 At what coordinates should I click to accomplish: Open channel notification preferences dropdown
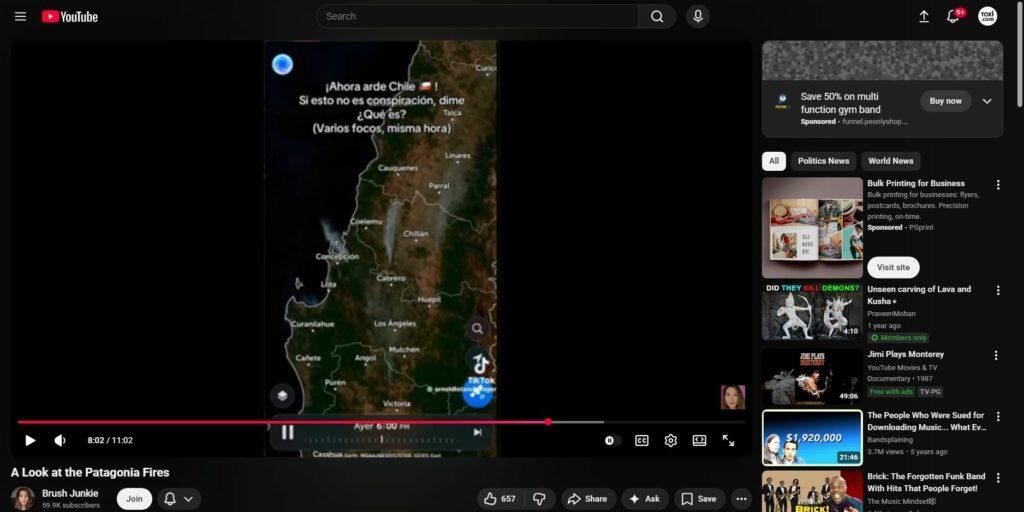tap(178, 499)
